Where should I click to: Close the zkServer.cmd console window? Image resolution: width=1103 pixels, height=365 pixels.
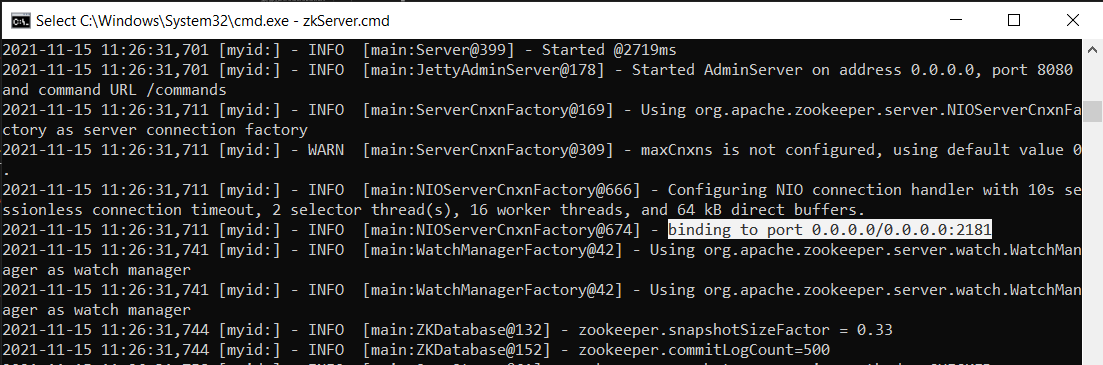(x=1072, y=20)
